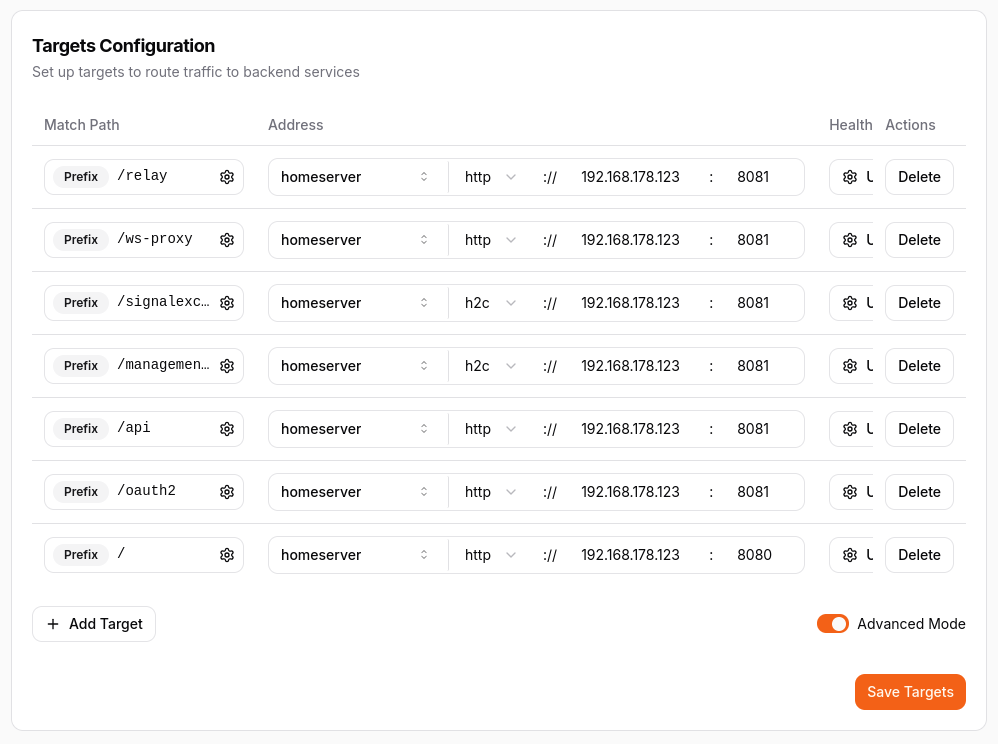The width and height of the screenshot is (998, 744).
Task: Click the Prefix badge on /management row
Action: [81, 366]
